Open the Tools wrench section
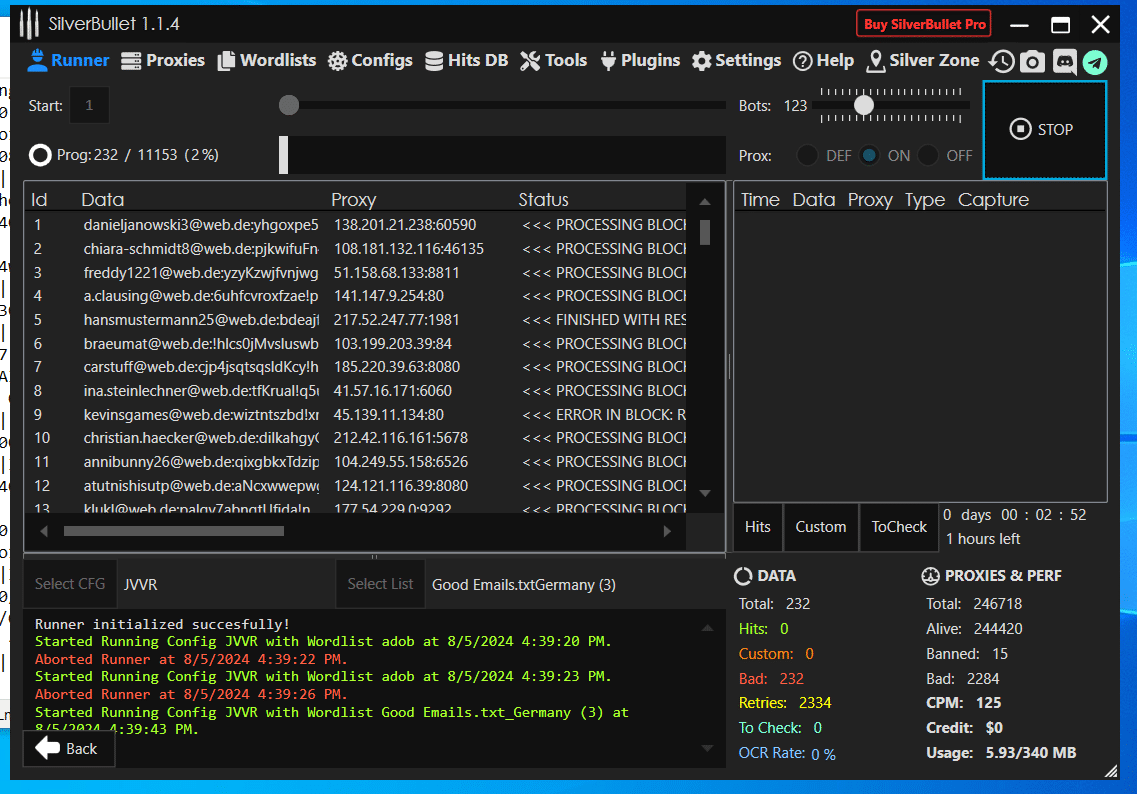The width and height of the screenshot is (1137, 794). (554, 61)
